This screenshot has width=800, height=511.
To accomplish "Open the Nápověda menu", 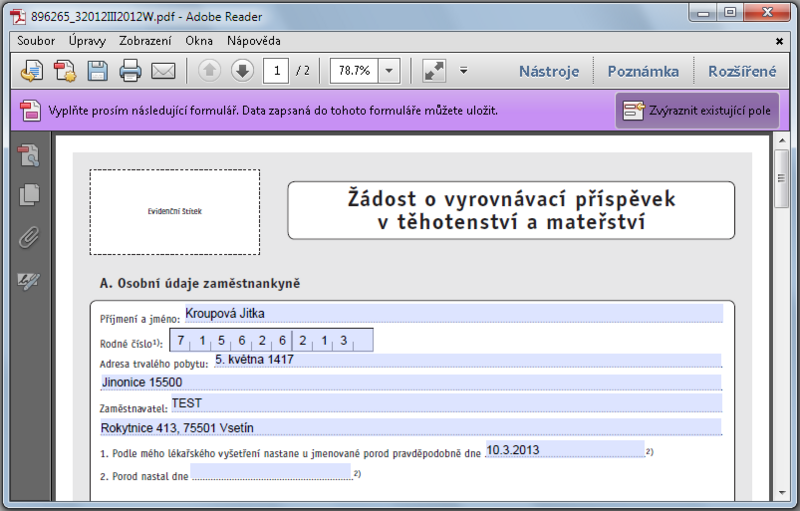I will click(x=254, y=41).
